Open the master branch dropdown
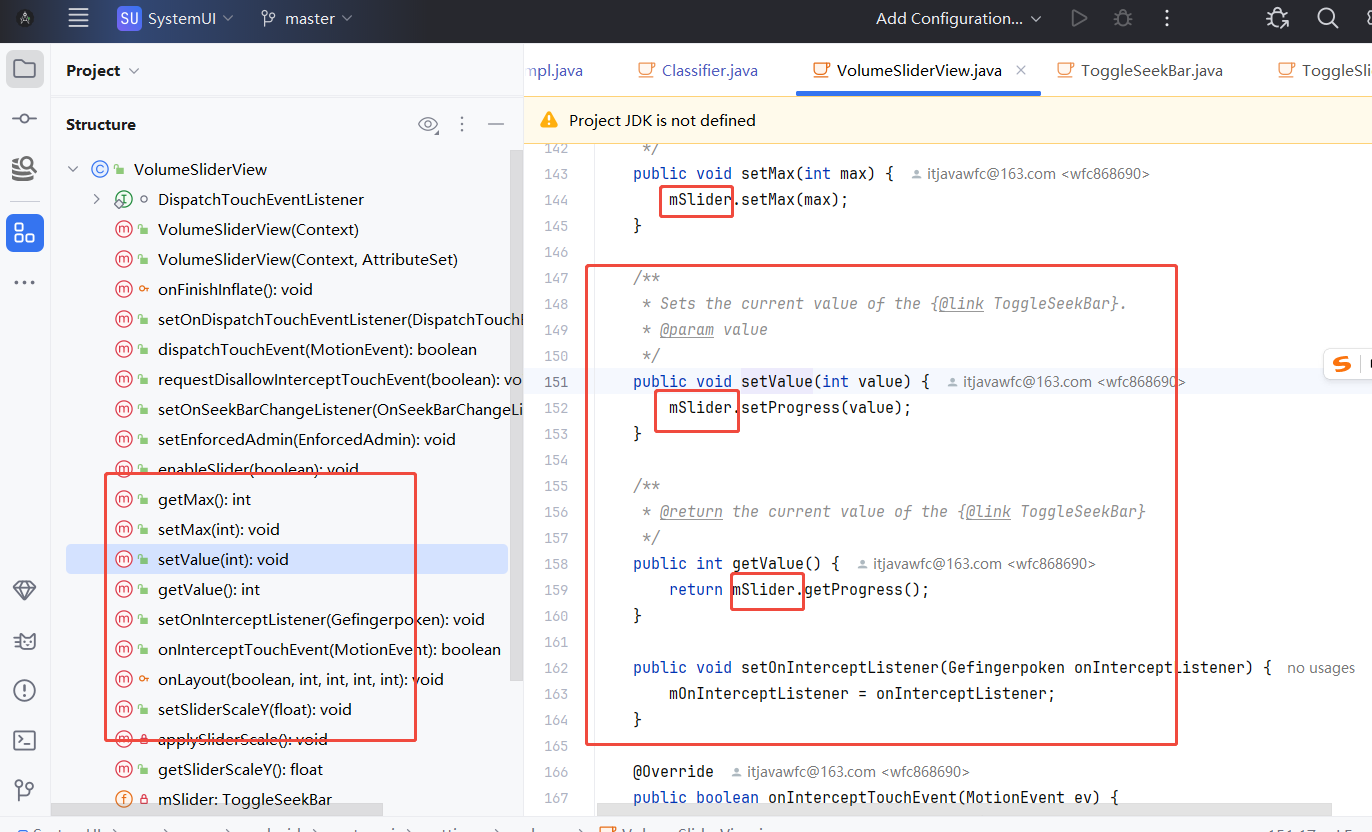Image resolution: width=1372 pixels, height=832 pixels. [x=306, y=18]
